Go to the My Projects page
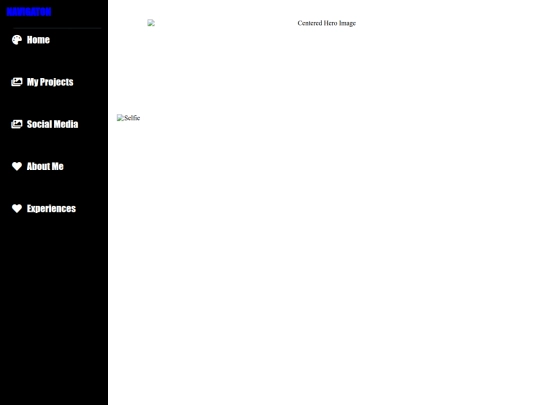Screen dimensions: 540x405 click(50, 82)
